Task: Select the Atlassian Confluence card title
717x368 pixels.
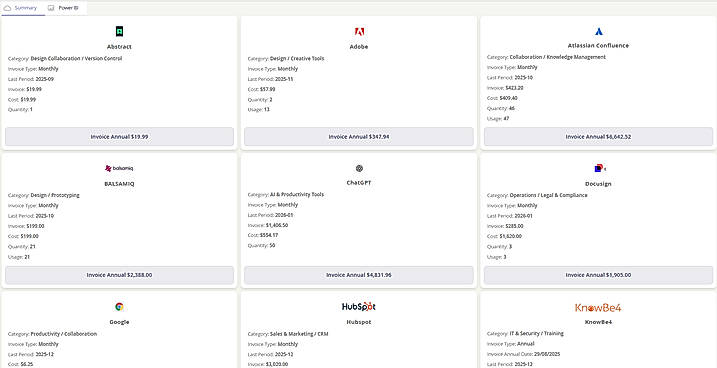Action: [x=598, y=46]
